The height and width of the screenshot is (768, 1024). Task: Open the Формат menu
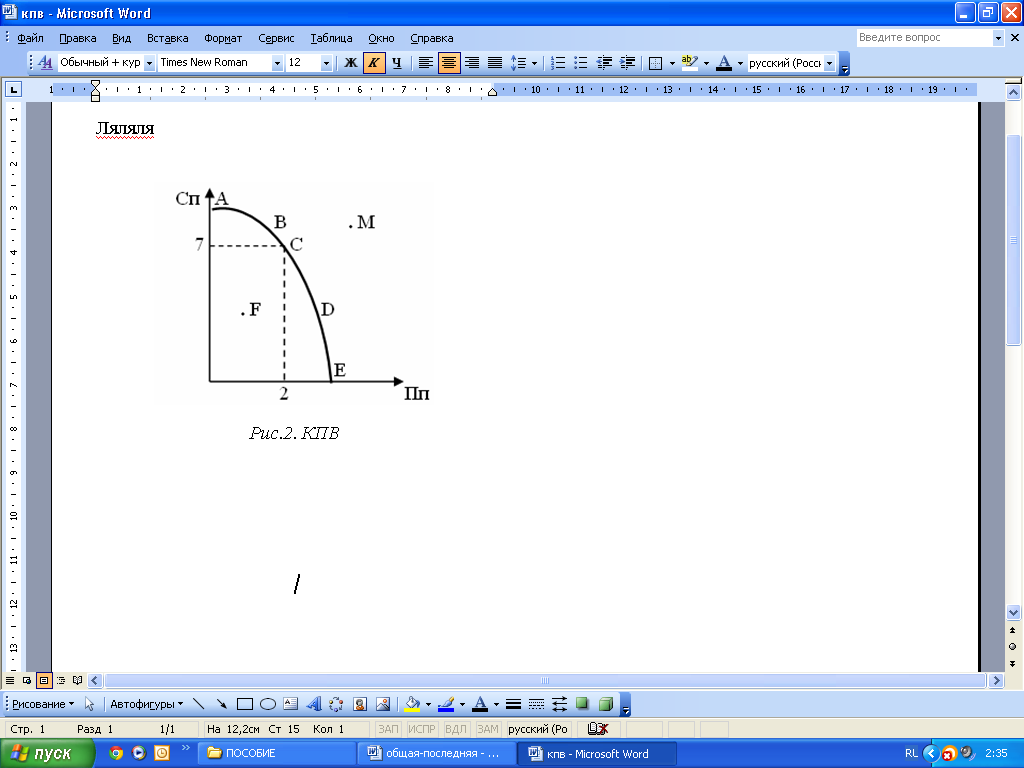(223, 38)
